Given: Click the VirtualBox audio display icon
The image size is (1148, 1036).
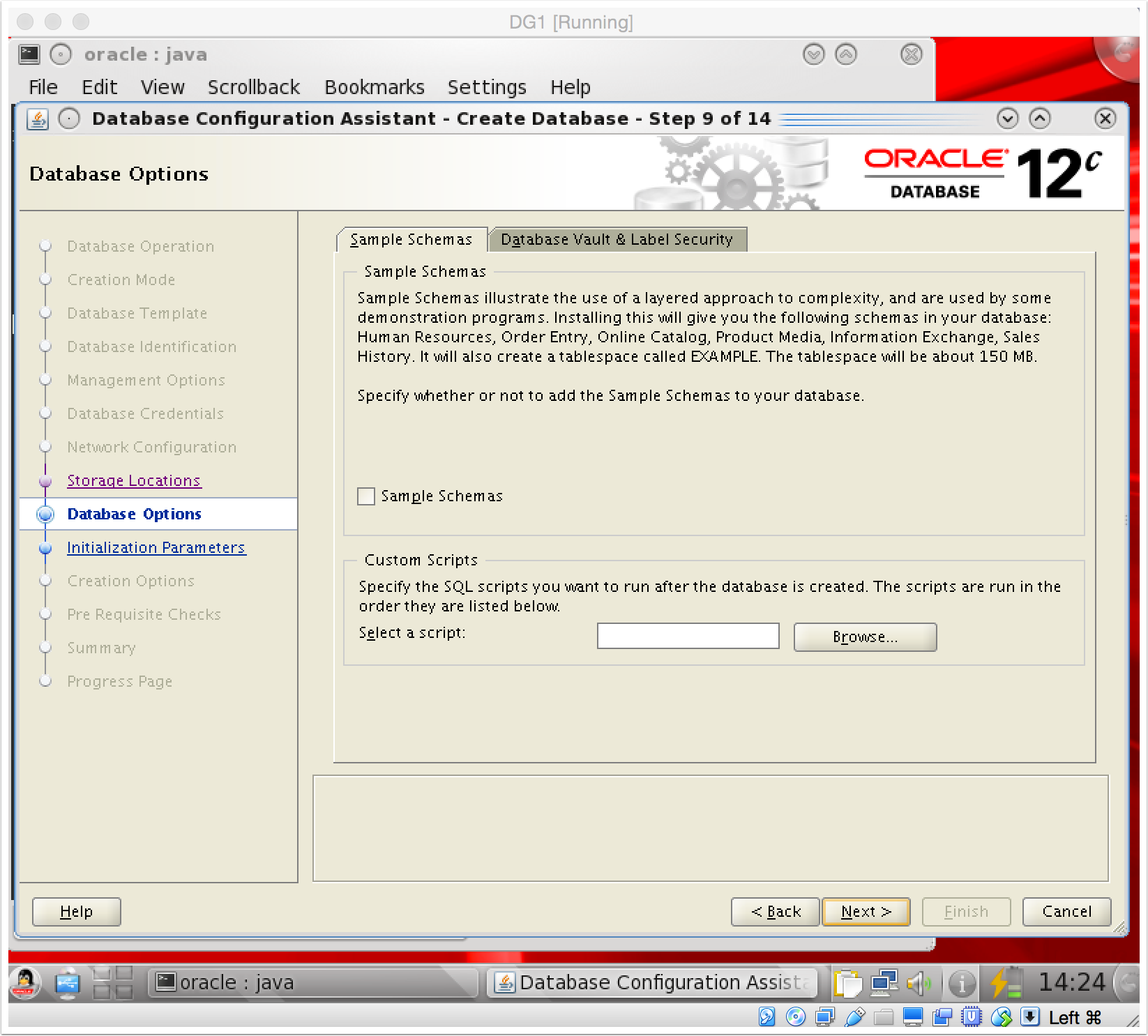Looking at the screenshot, I should [825, 1017].
